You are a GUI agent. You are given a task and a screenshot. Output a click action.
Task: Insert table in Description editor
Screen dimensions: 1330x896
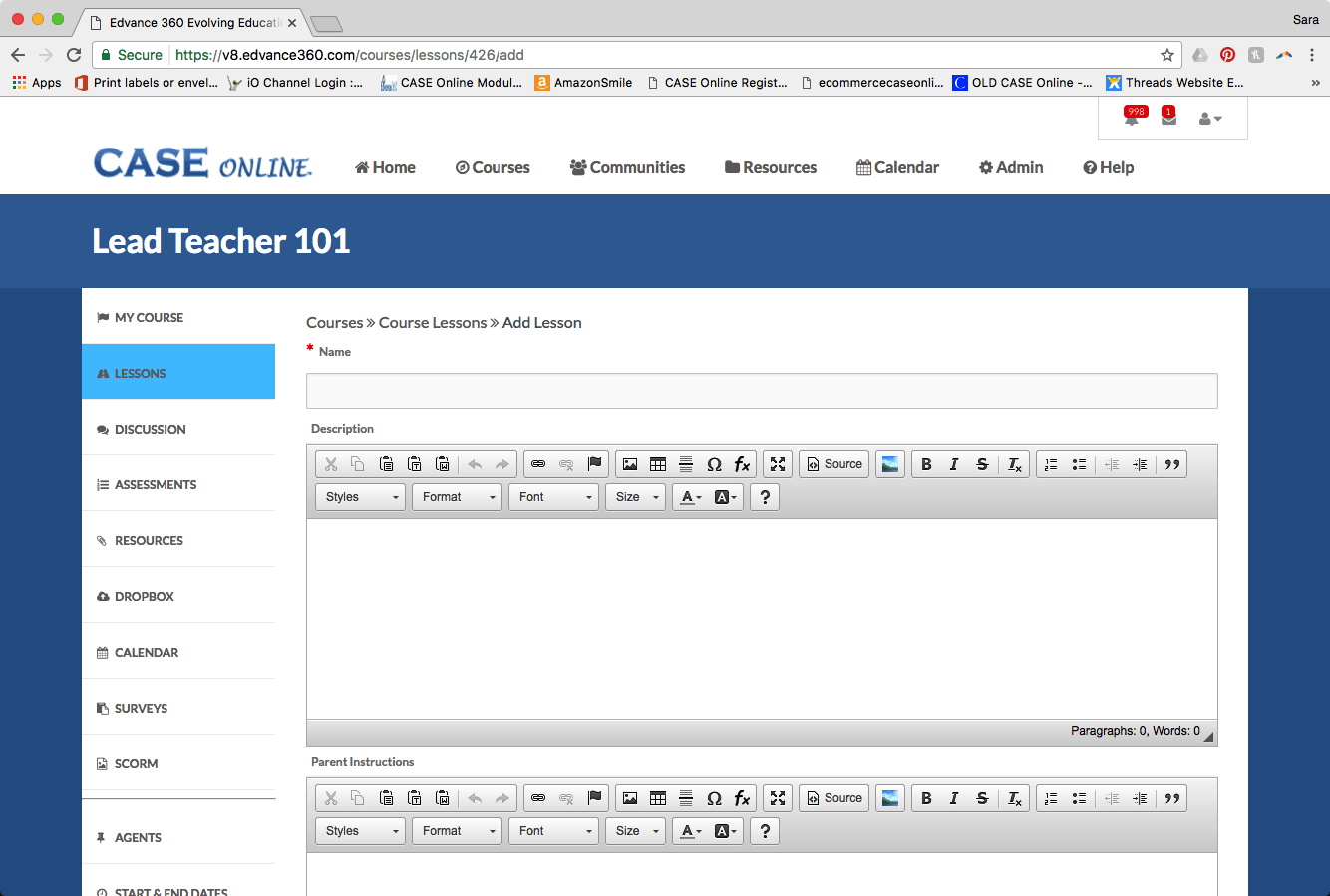click(x=658, y=464)
